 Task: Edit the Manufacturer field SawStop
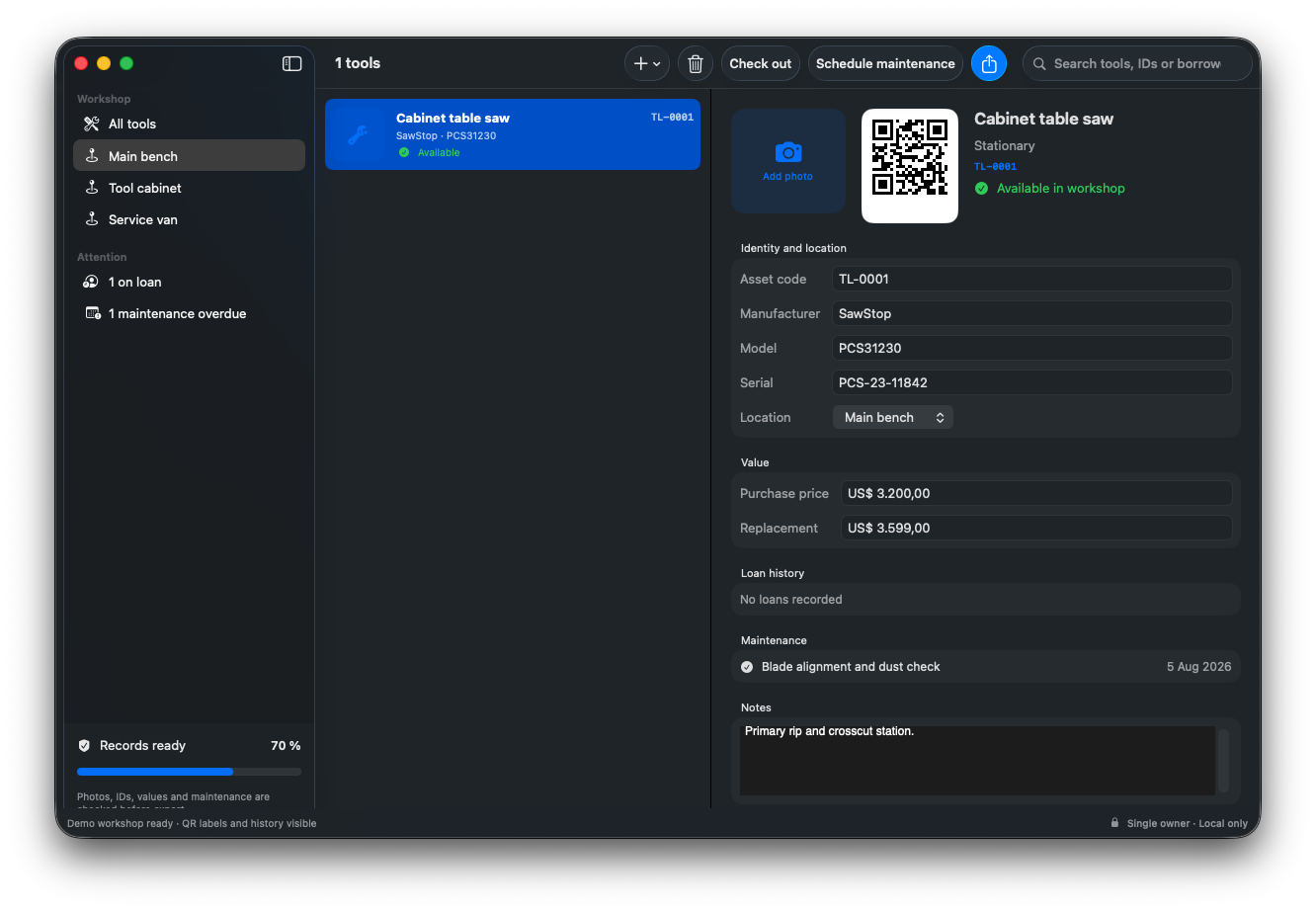tap(1031, 313)
